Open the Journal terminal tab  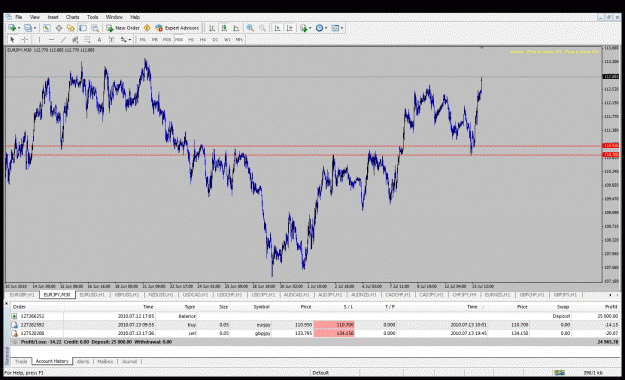[129, 361]
